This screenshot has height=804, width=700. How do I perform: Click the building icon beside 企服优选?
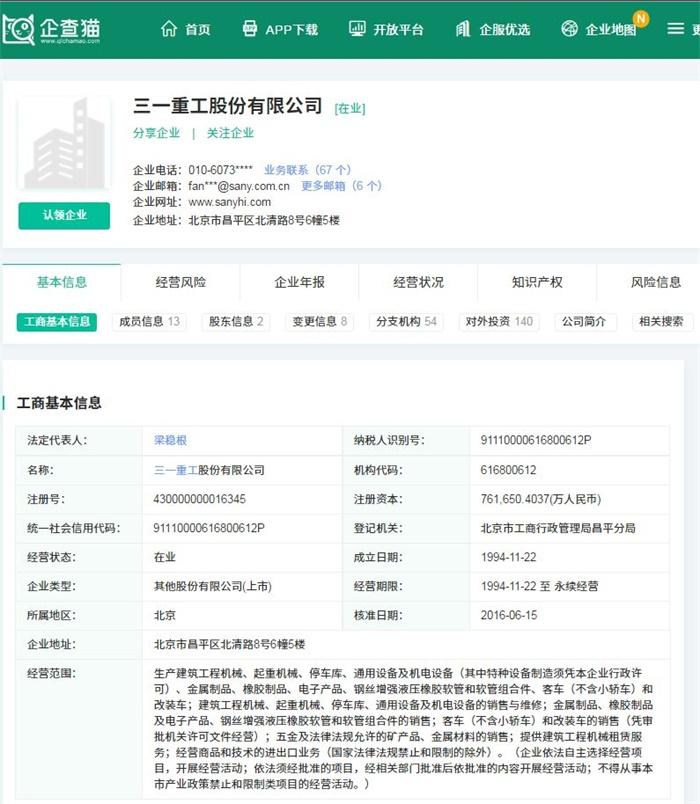point(463,29)
